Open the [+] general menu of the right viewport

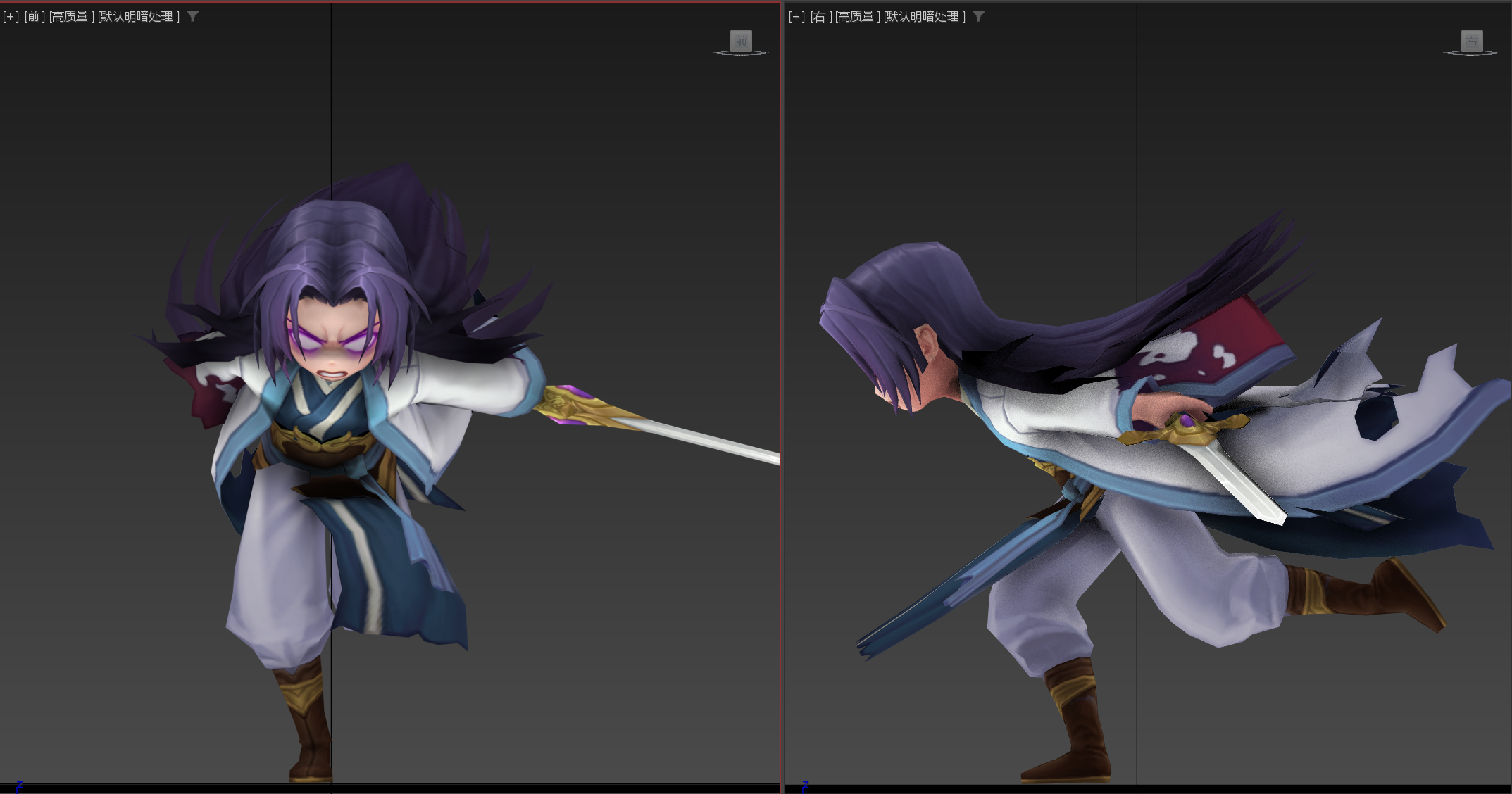796,16
